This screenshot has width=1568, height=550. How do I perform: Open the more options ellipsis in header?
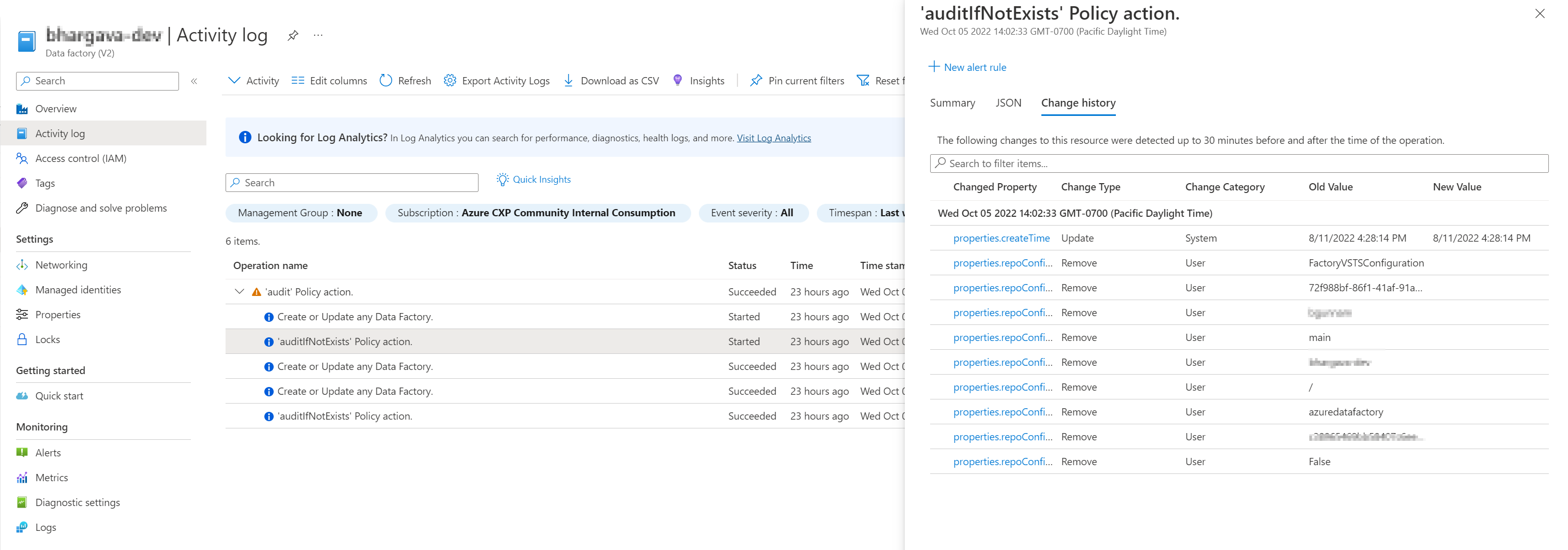[318, 35]
